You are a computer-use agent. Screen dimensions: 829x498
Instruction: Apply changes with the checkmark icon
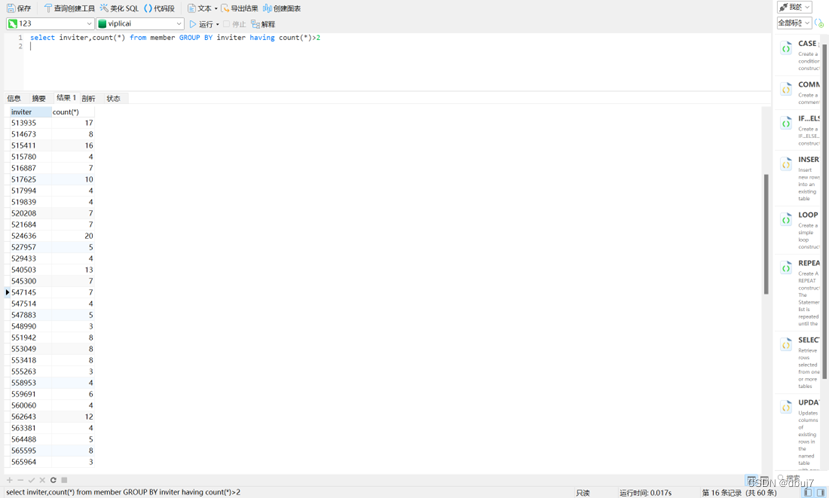[x=31, y=480]
